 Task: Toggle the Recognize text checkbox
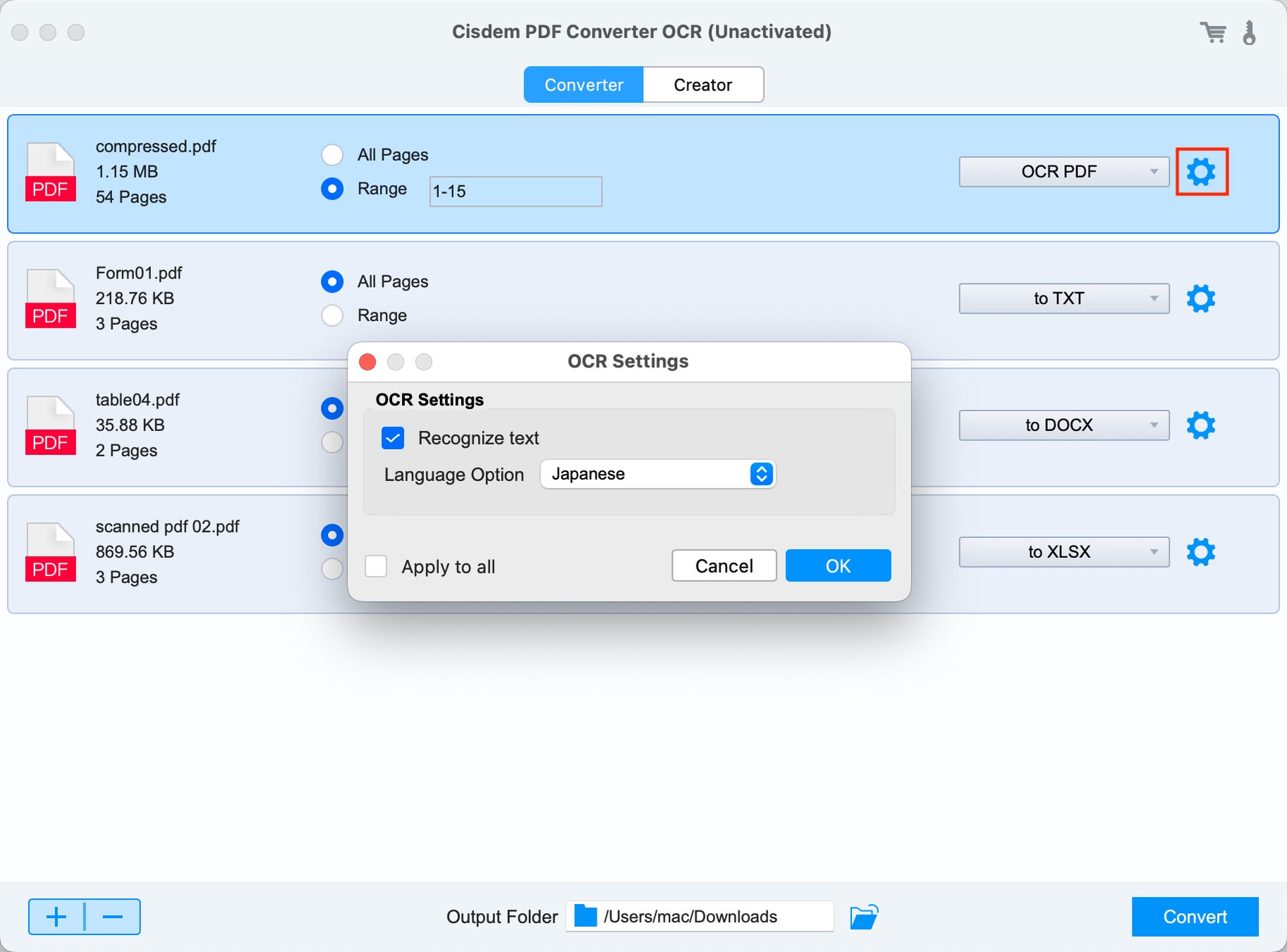click(x=393, y=438)
